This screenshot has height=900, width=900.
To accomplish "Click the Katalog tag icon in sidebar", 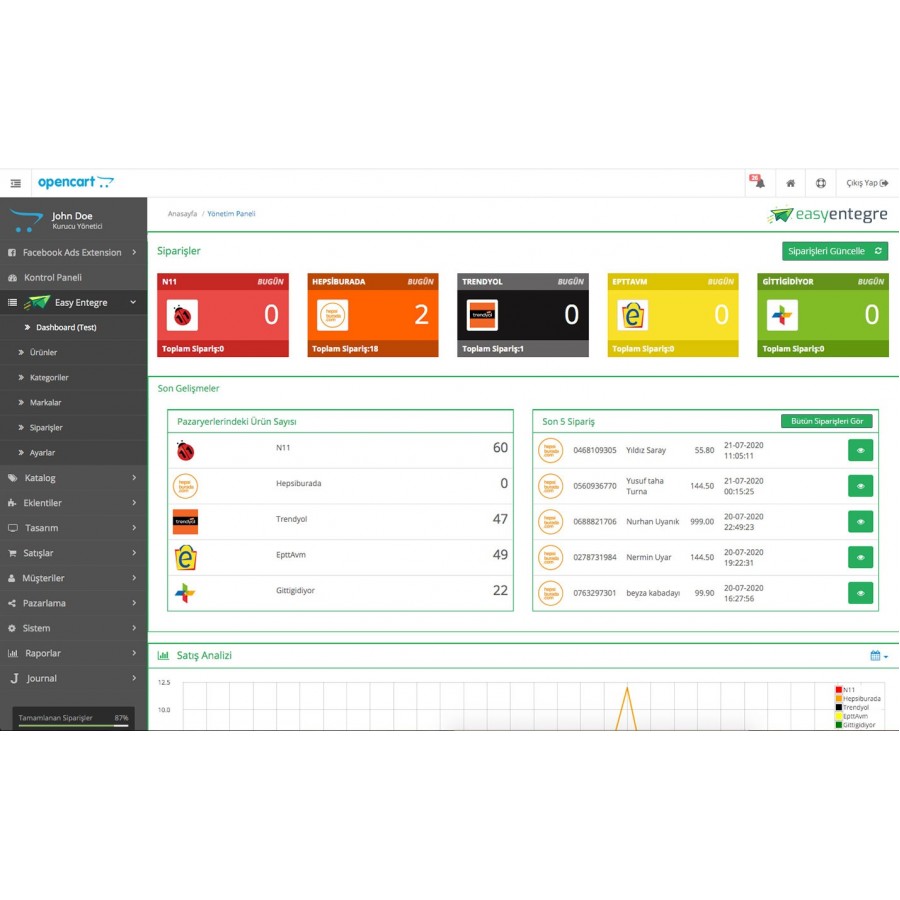I will (x=13, y=478).
